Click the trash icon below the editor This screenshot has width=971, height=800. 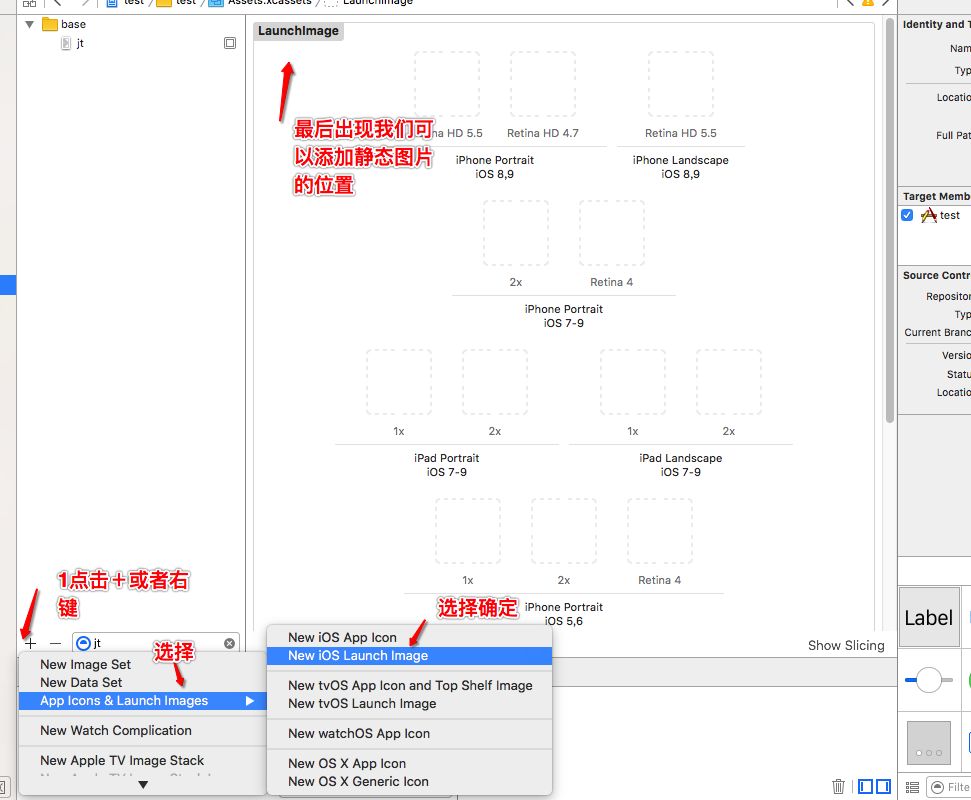pos(838,786)
